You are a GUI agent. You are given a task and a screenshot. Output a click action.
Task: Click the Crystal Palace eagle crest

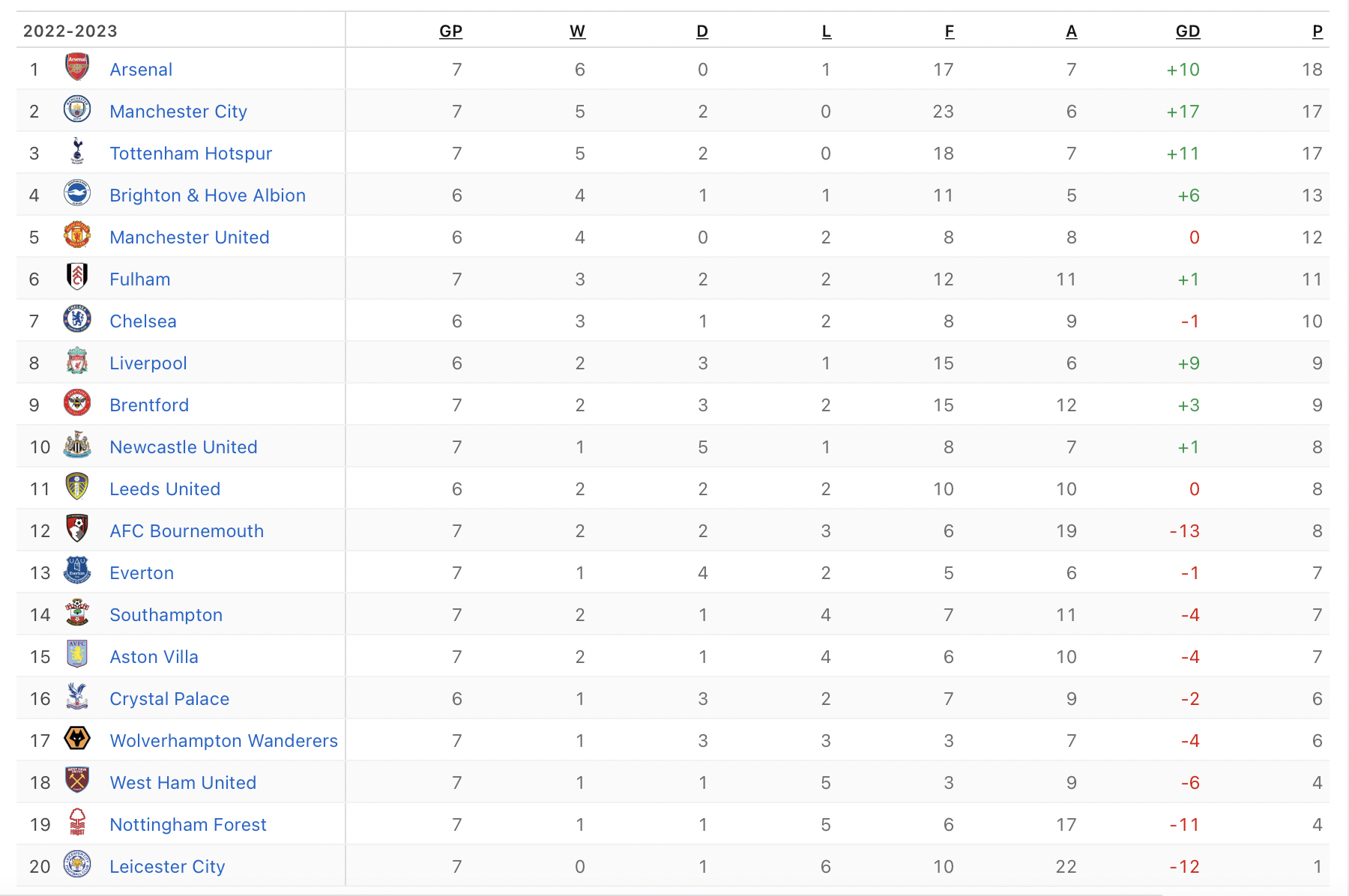click(x=77, y=697)
